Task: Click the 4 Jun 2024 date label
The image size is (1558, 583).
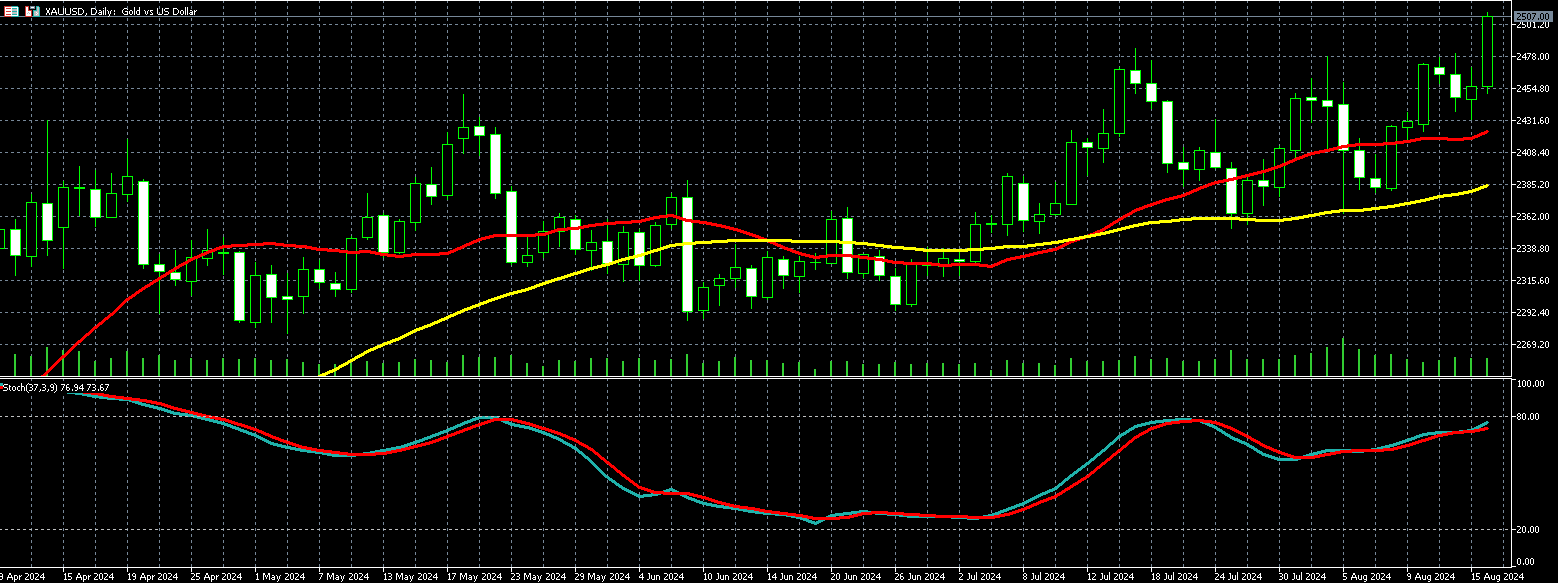Action: [x=660, y=576]
